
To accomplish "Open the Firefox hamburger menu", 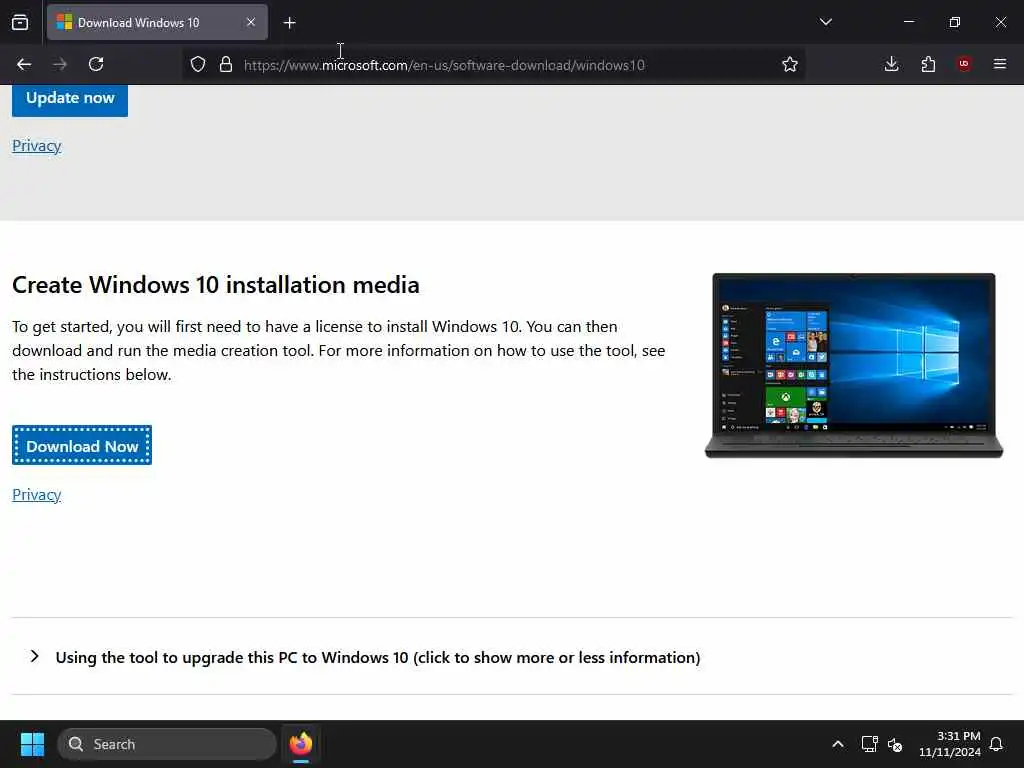I will point(1000,64).
